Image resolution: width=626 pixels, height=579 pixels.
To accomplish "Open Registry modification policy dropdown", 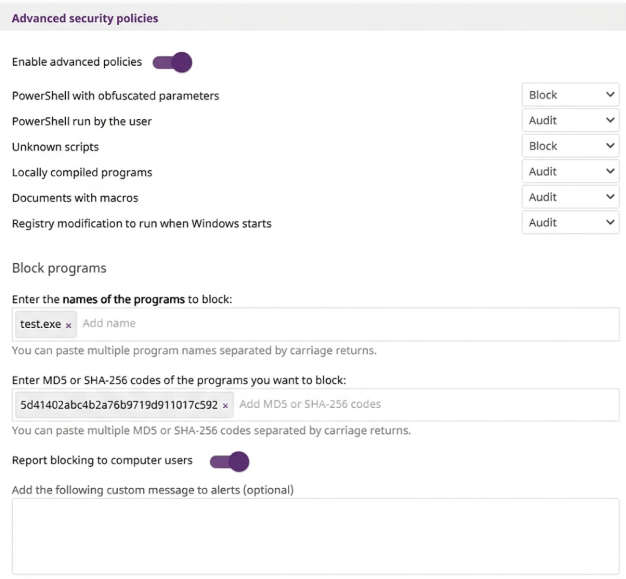I will pos(570,223).
